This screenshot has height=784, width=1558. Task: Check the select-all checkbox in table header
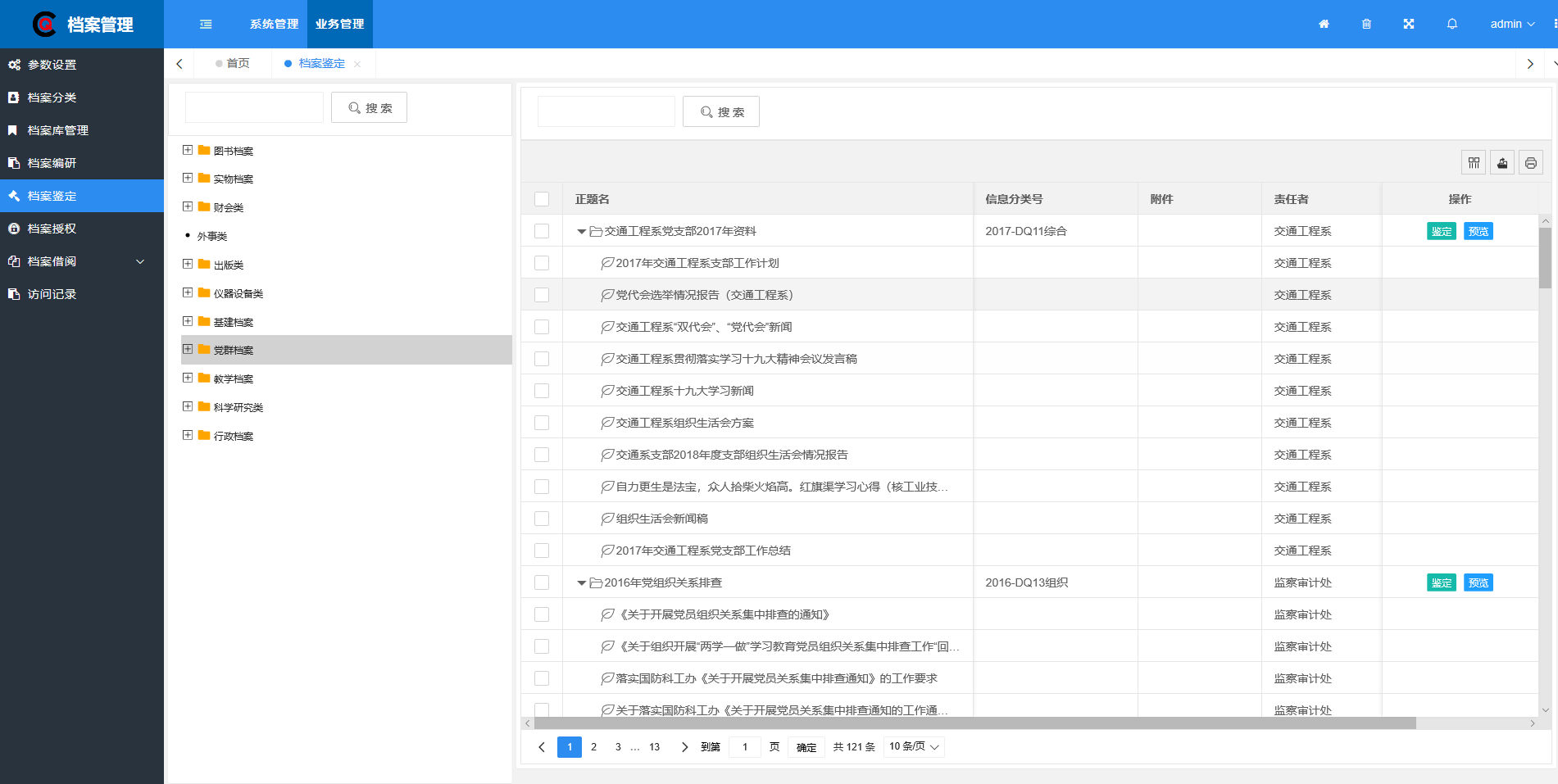[542, 198]
